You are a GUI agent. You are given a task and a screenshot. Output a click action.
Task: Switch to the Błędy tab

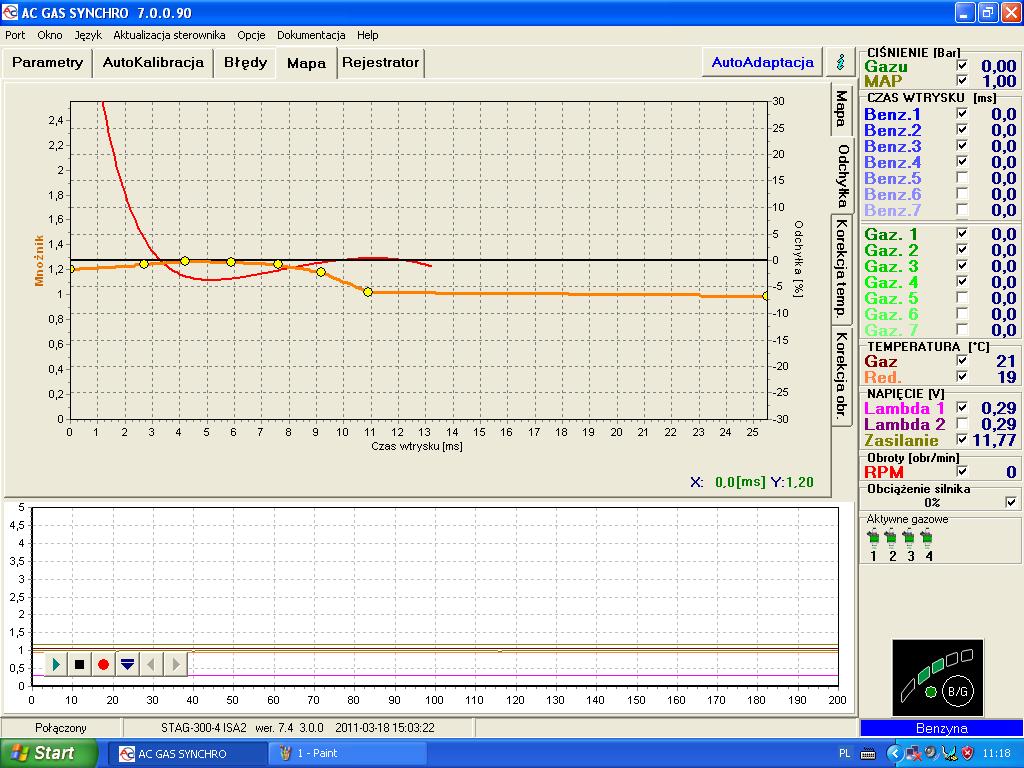(246, 63)
